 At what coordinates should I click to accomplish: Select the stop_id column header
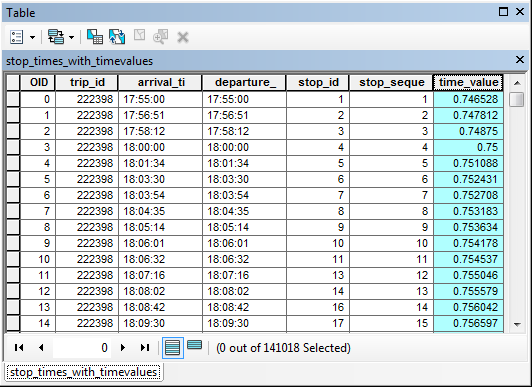[318, 82]
